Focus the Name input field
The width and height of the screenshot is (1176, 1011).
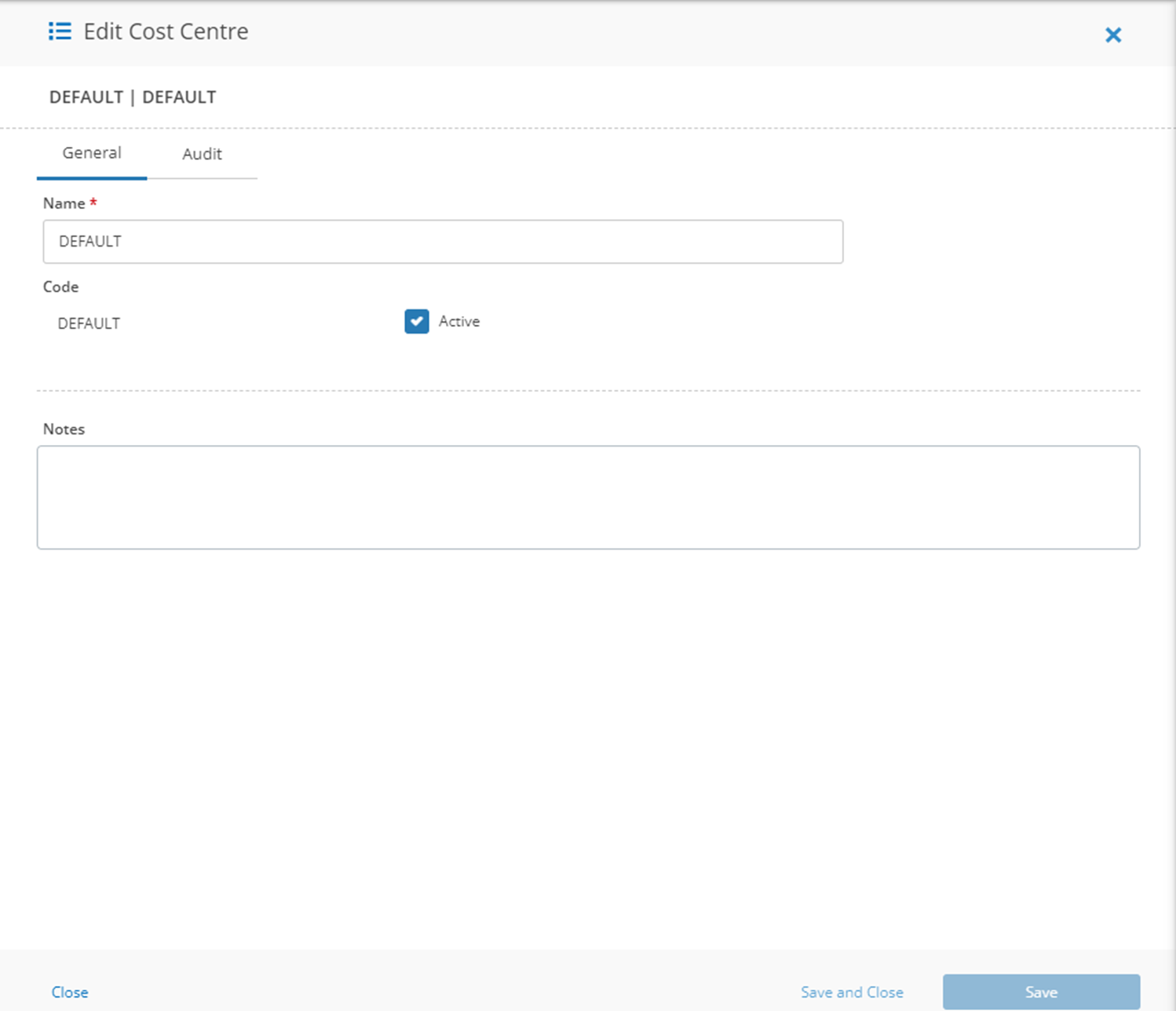click(443, 242)
